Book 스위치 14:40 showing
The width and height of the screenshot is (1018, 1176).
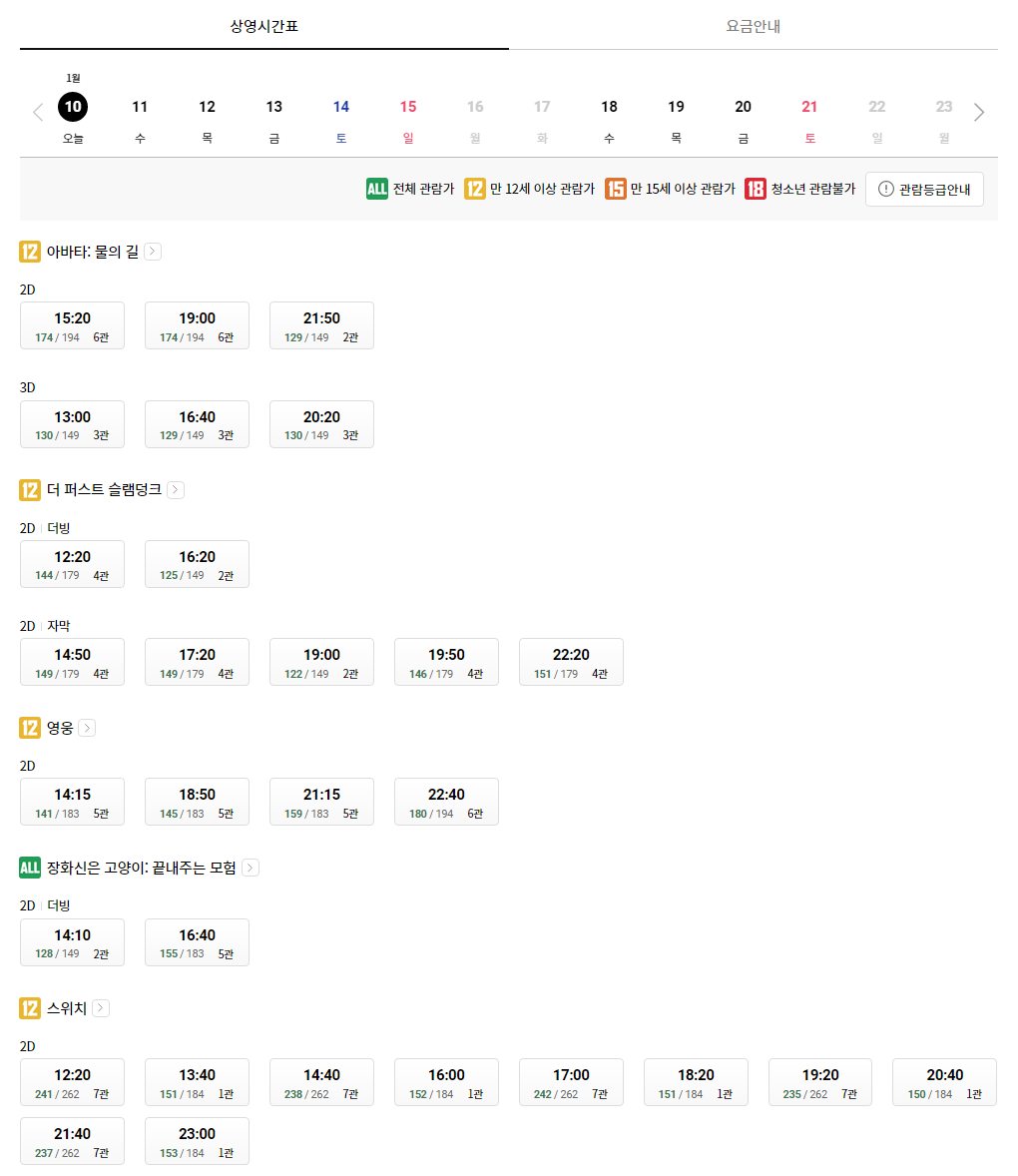point(321,1082)
